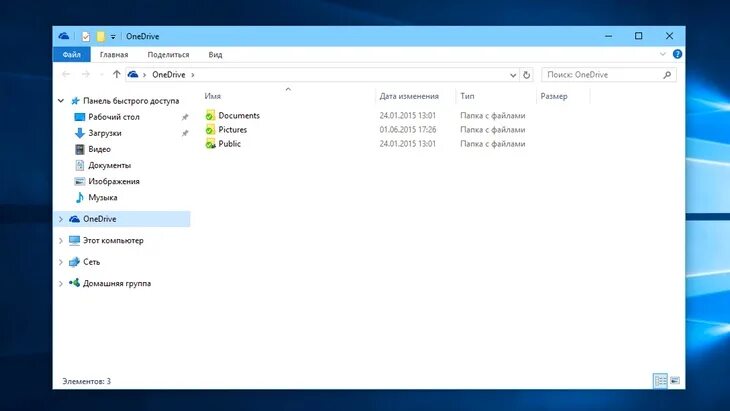Viewport: 730px width, 411px height.
Task: Click the OneDrive cloud icon in title bar
Action: [x=64, y=36]
